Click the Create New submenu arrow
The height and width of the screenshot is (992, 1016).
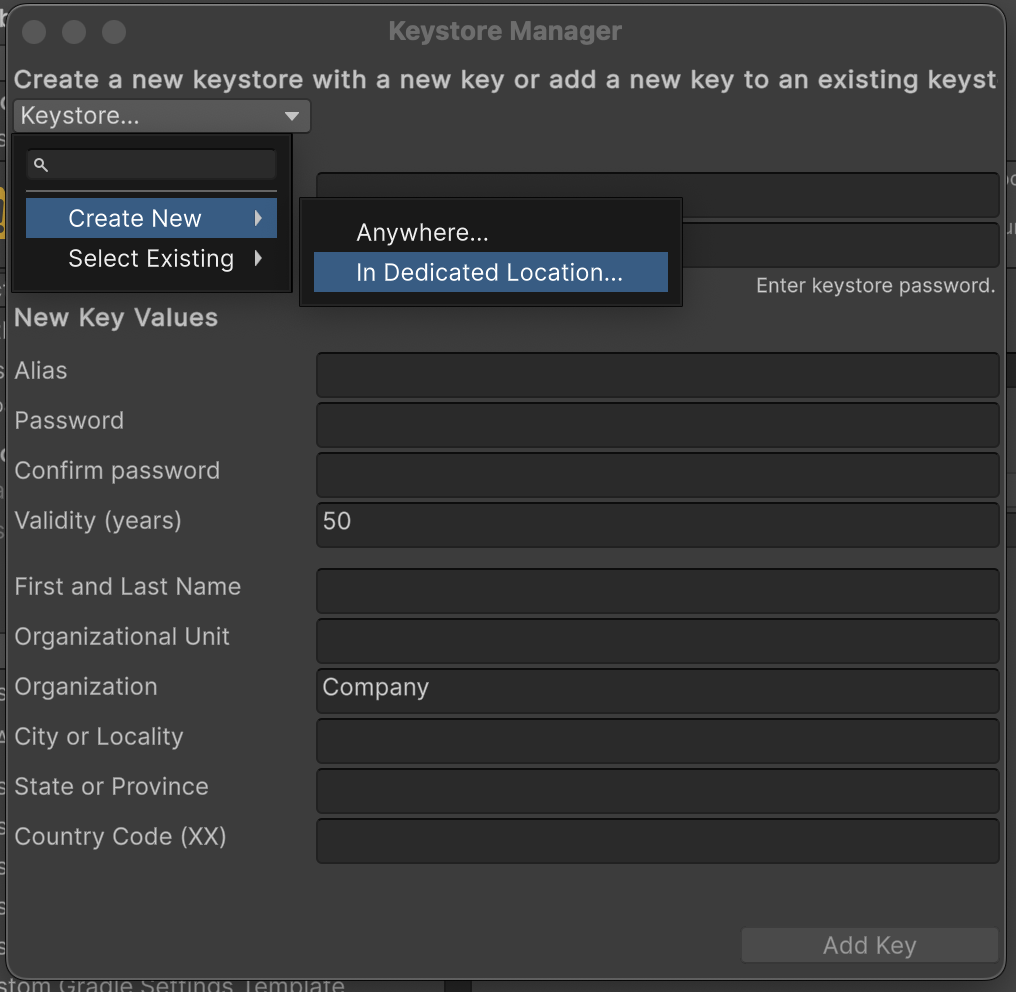point(259,218)
